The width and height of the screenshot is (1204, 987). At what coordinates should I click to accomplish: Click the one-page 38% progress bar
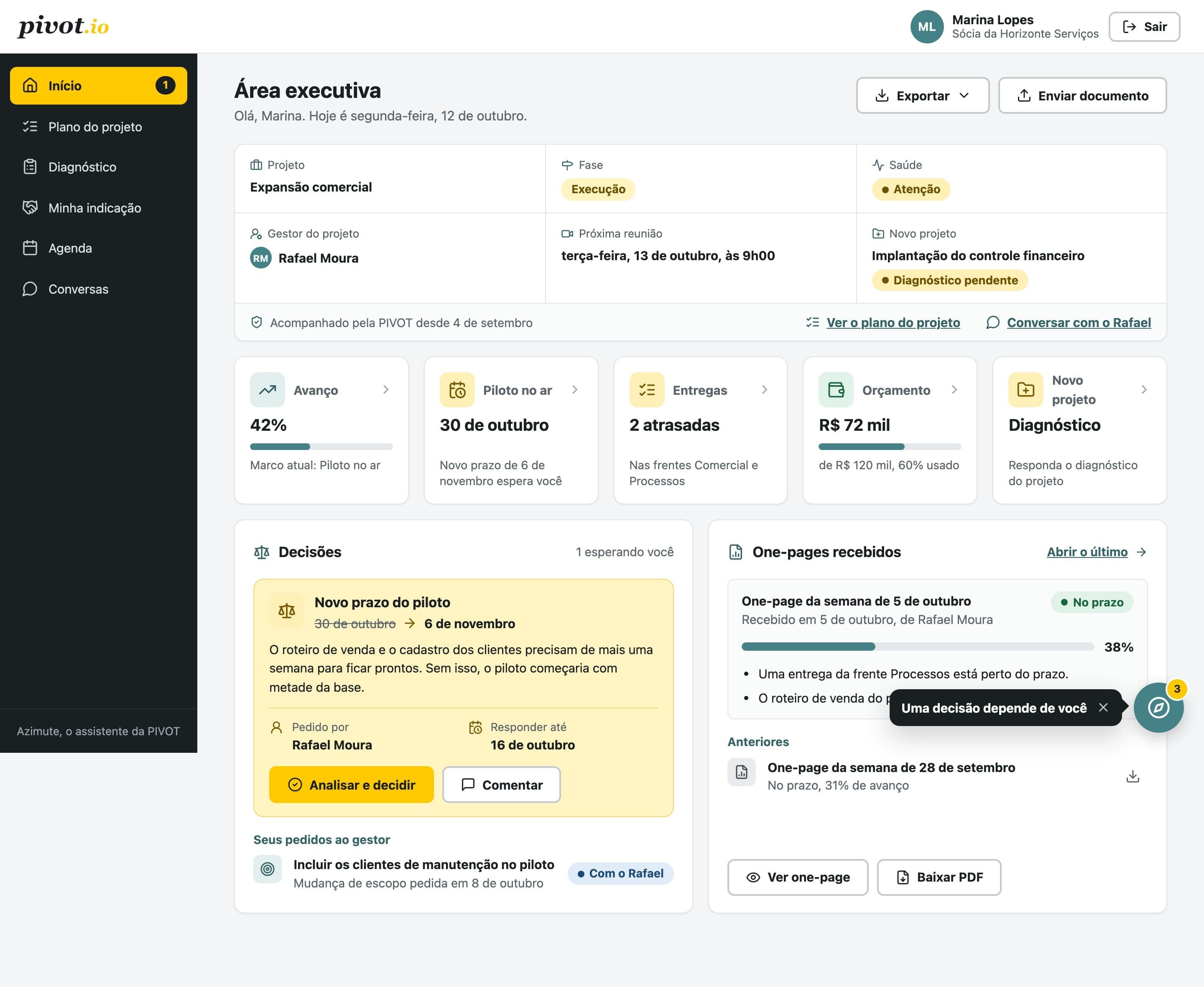pos(918,647)
